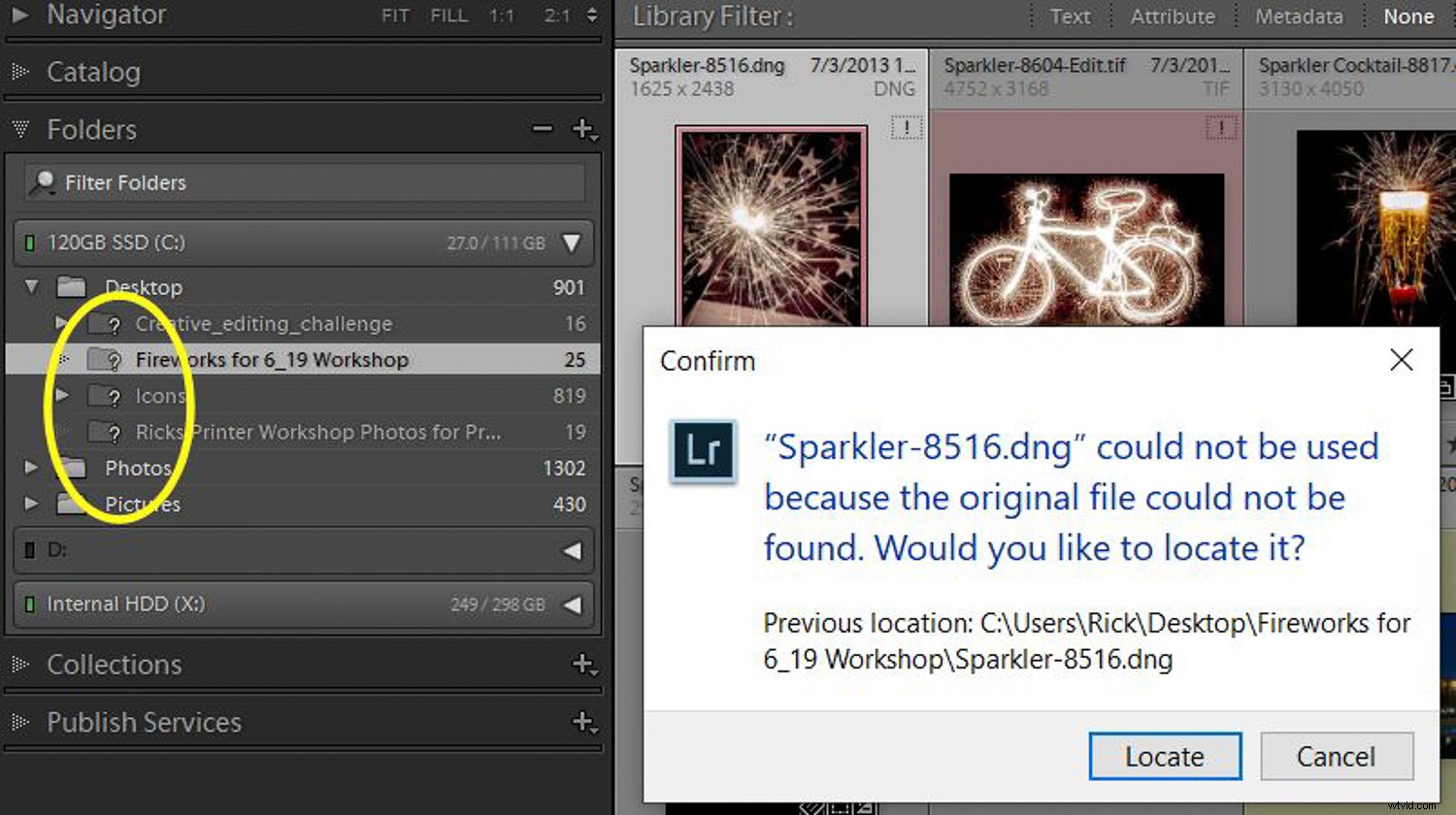
Task: Select the Sparkler-8604-Edit.tif thumbnail
Action: [x=1086, y=252]
